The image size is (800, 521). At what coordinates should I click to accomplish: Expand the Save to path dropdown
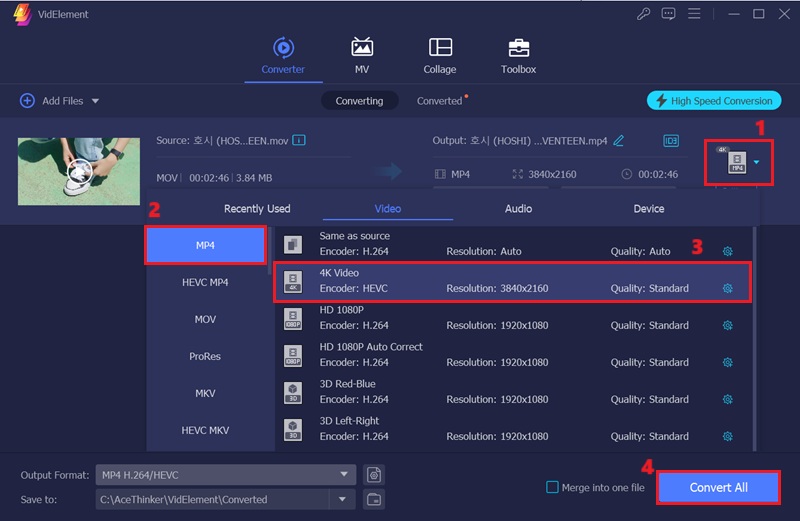click(342, 499)
